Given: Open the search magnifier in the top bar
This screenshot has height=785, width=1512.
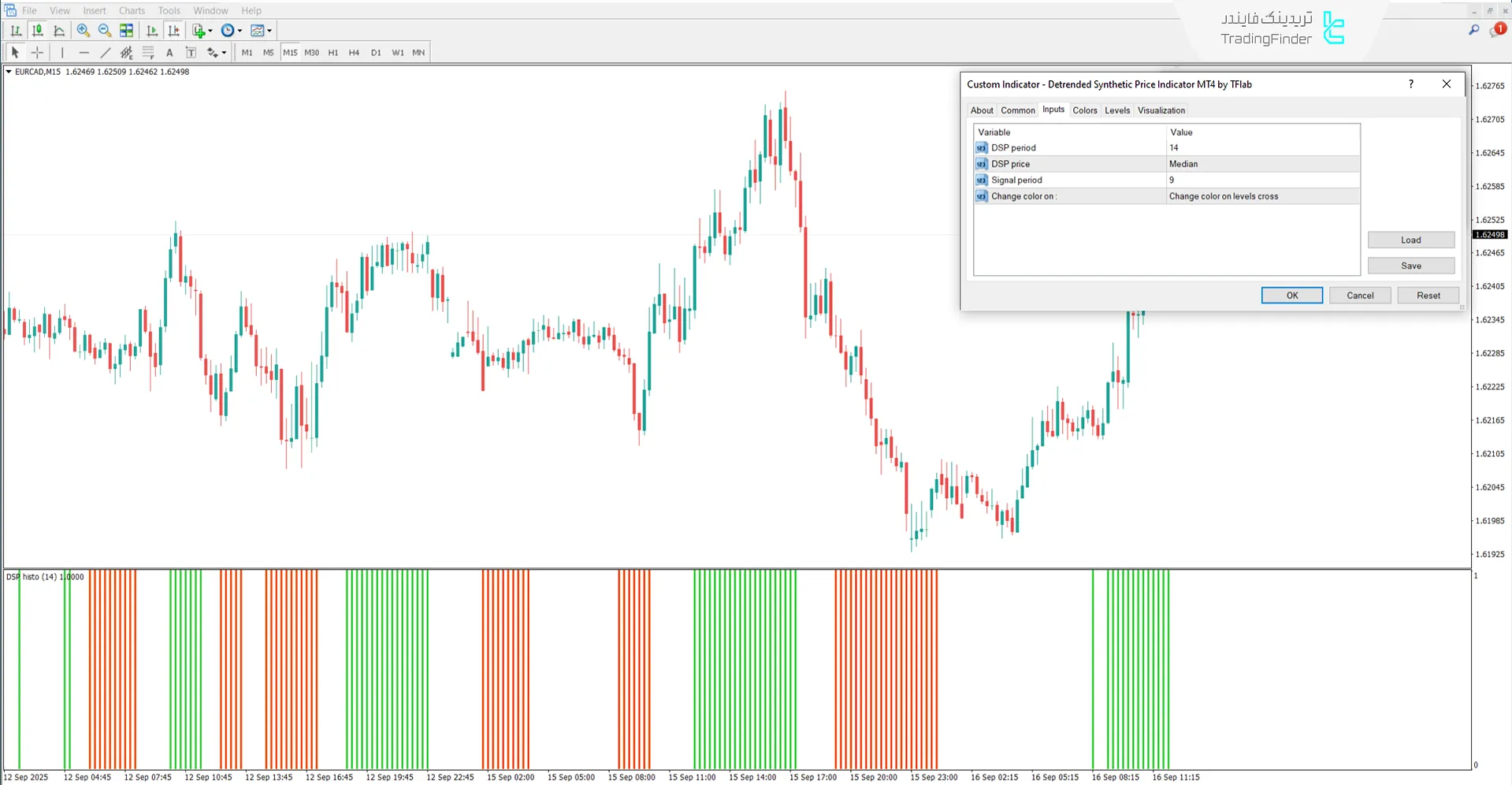Looking at the screenshot, I should coord(1473,29).
